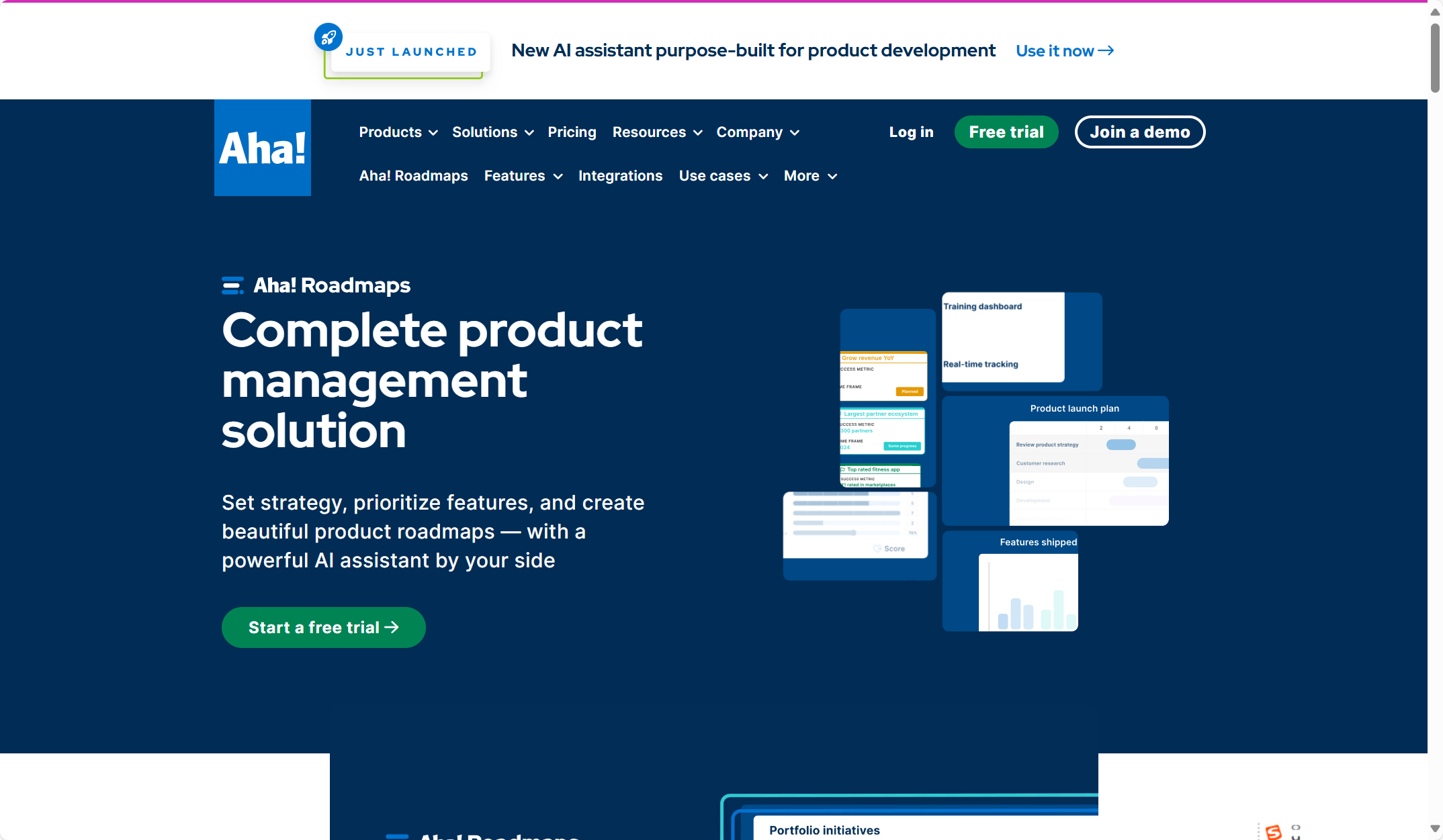Click the green Free trial button
The image size is (1443, 840).
pos(1006,132)
